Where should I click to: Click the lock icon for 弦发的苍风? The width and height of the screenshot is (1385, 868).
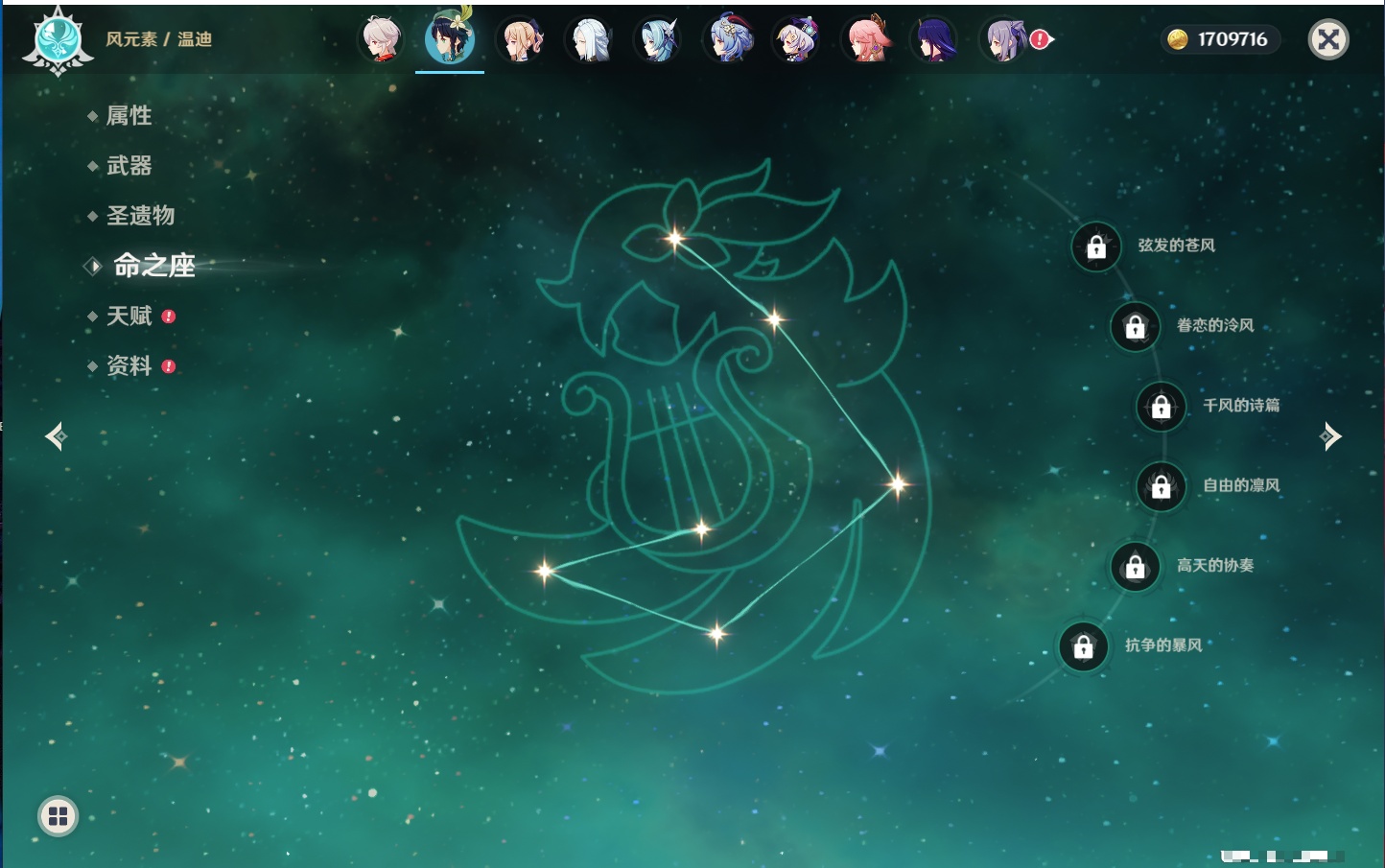pos(1096,247)
